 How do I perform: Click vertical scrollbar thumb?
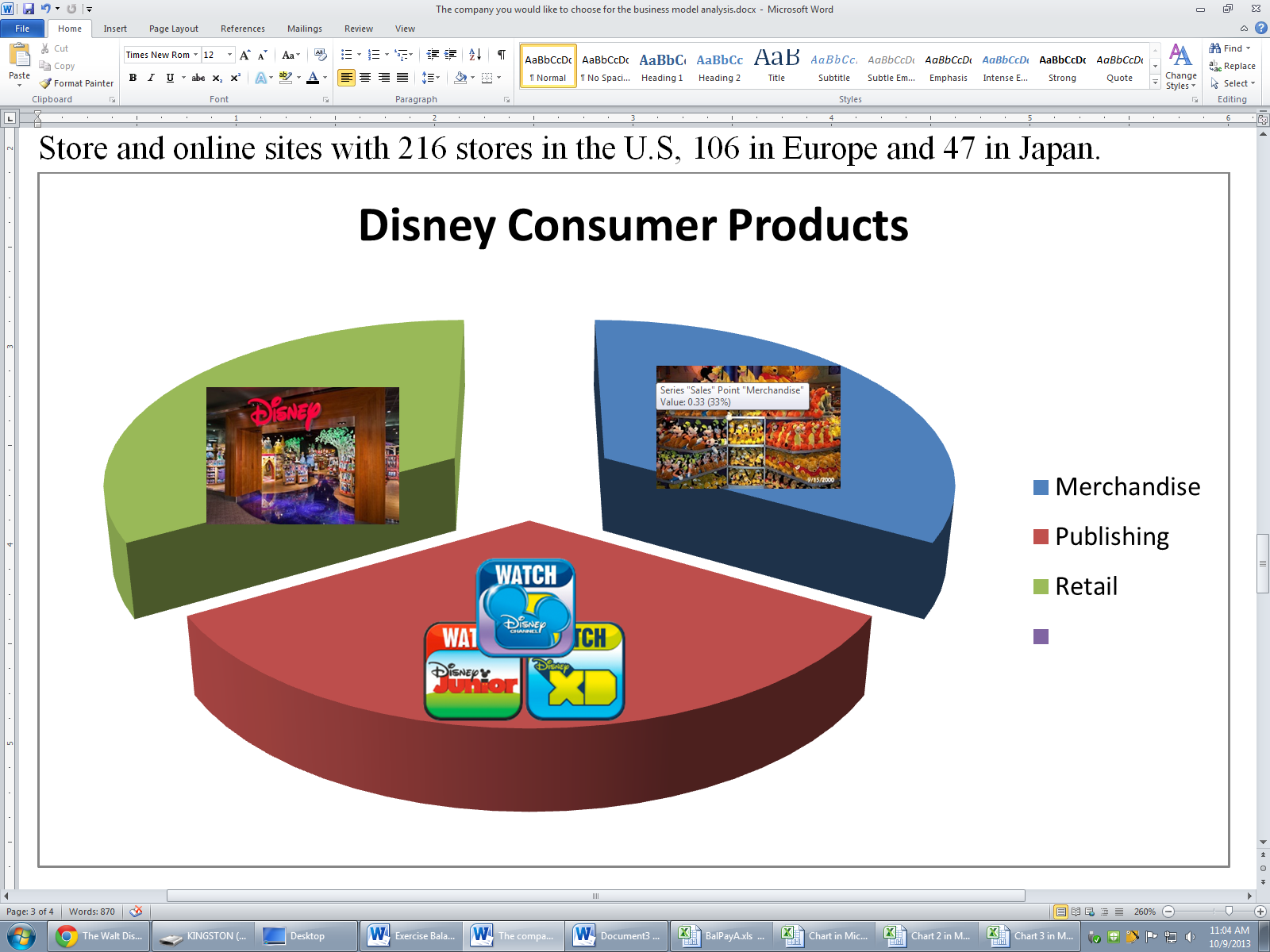point(1263,564)
